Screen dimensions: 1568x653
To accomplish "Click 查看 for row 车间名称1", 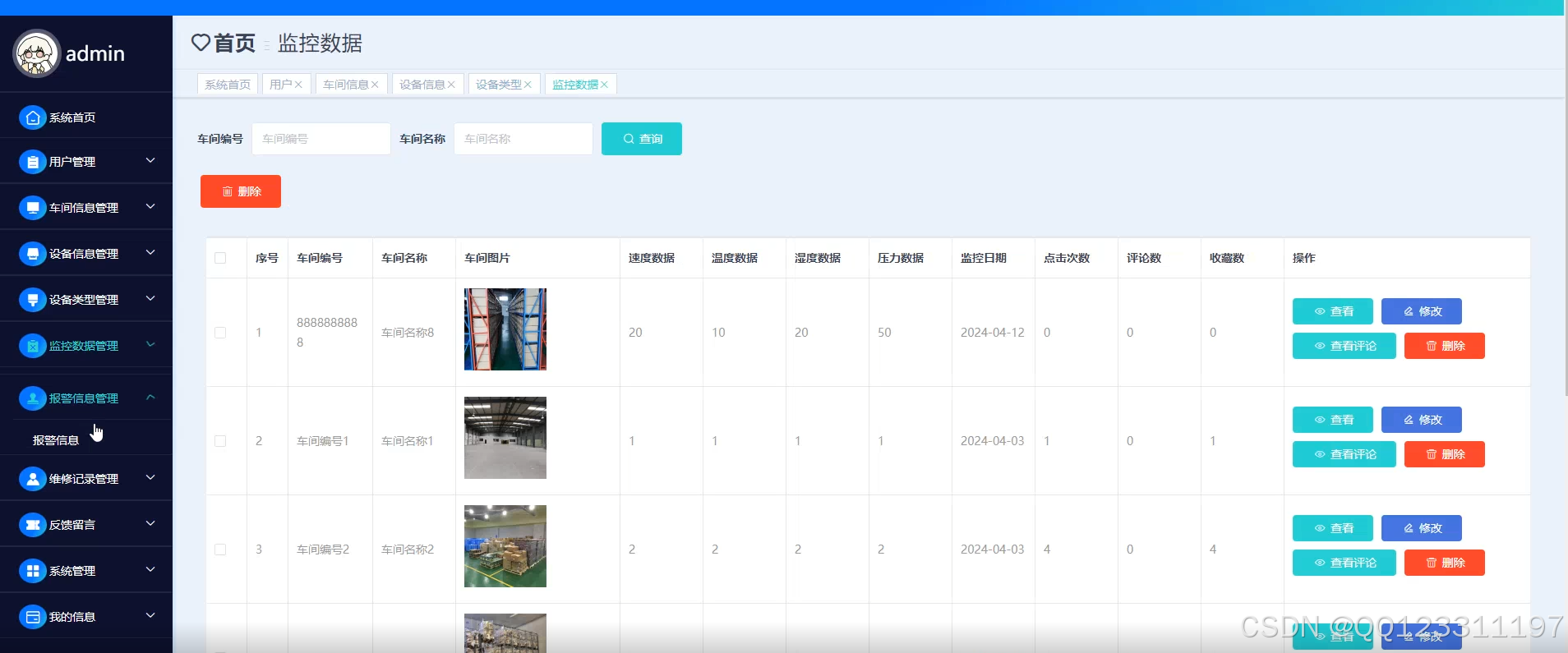I will click(1333, 420).
